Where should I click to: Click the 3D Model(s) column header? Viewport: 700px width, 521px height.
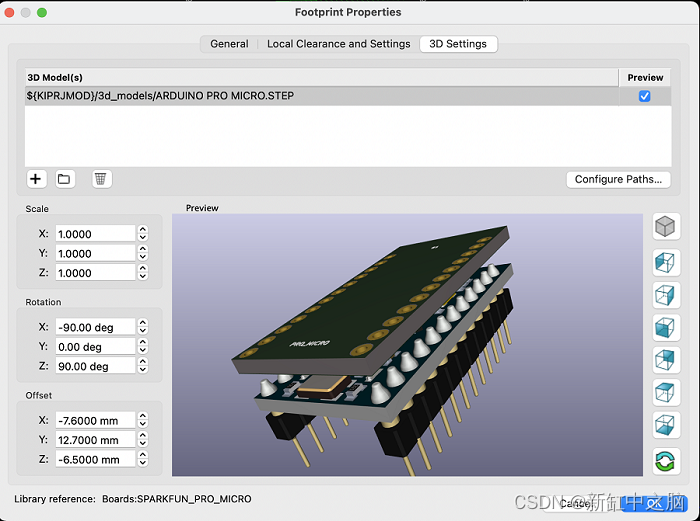pyautogui.click(x=321, y=78)
